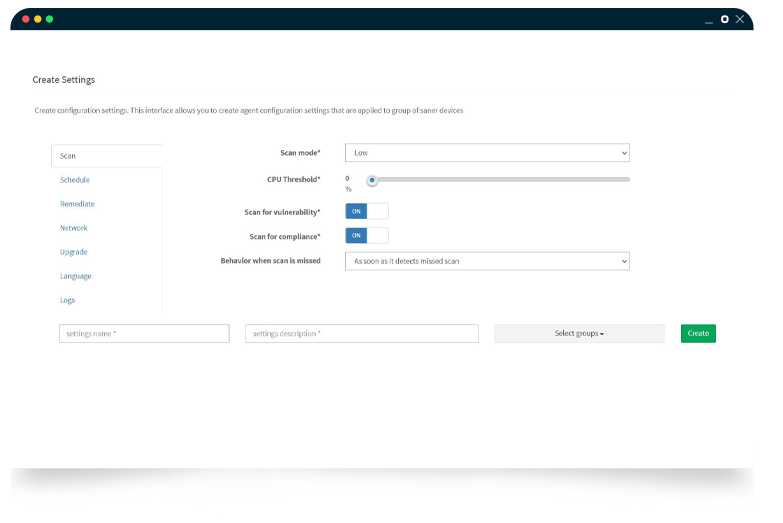Open the Remediate tab
Screen dimensions: 783x523
(77, 204)
